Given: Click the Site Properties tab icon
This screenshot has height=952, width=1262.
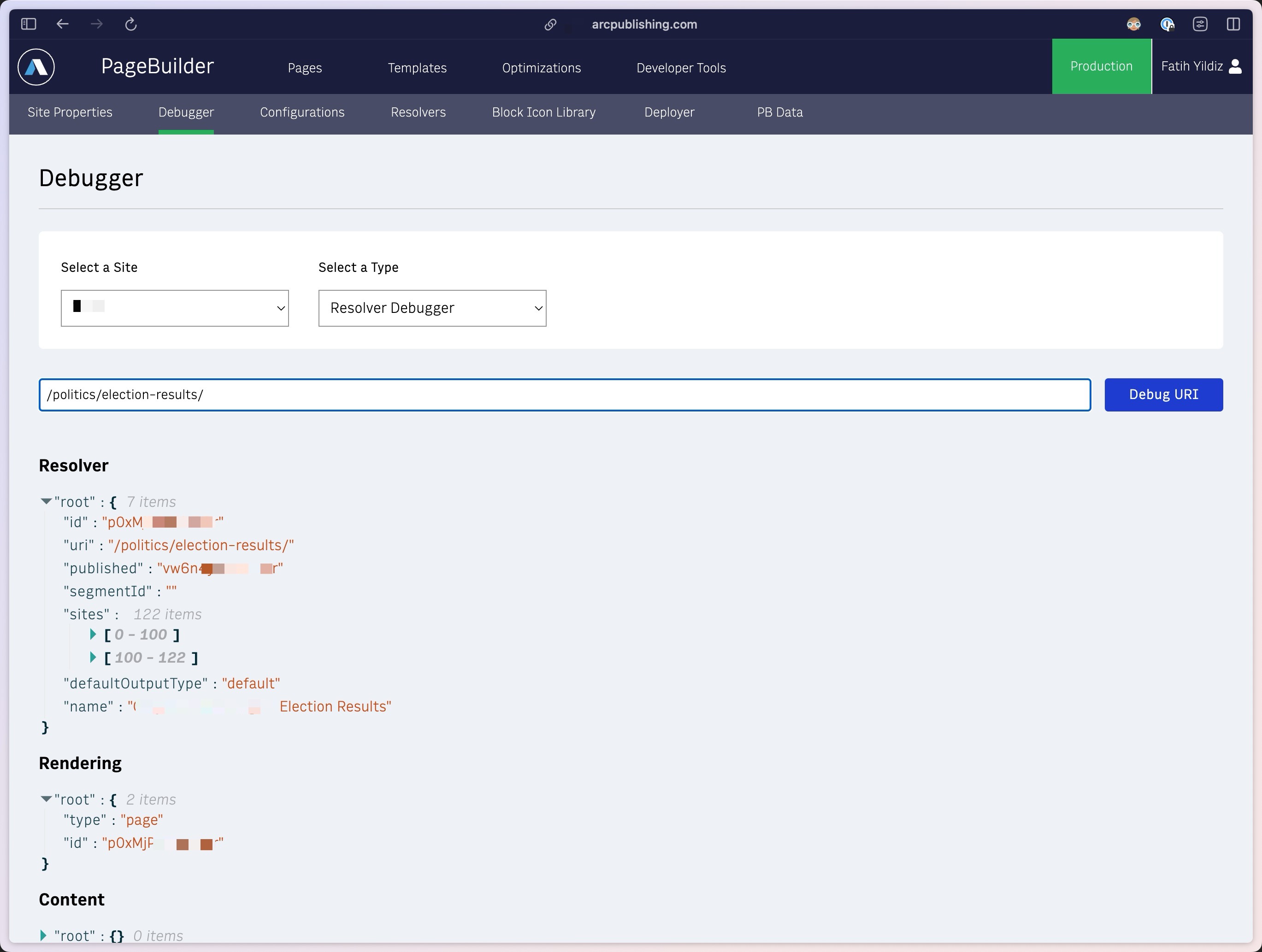Looking at the screenshot, I should click(70, 112).
